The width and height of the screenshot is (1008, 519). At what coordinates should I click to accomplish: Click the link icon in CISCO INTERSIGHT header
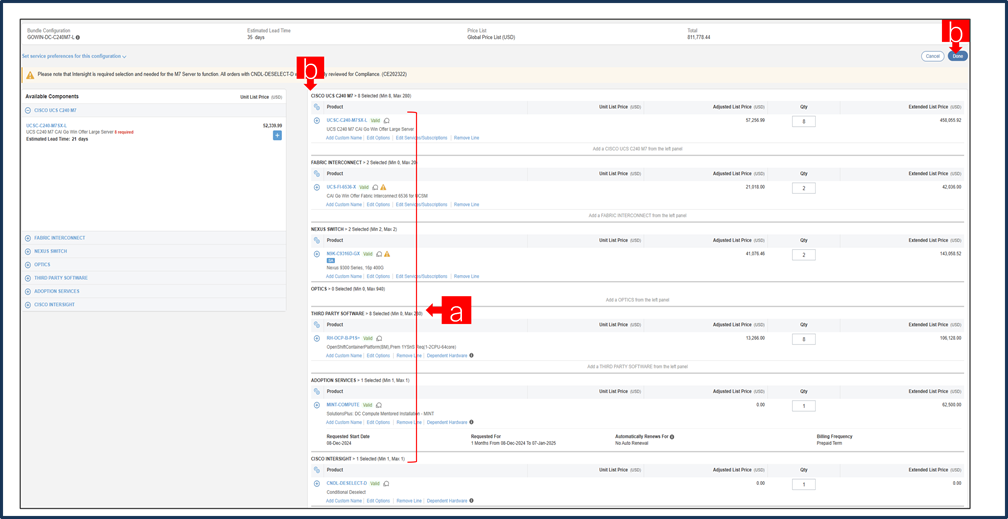[317, 469]
